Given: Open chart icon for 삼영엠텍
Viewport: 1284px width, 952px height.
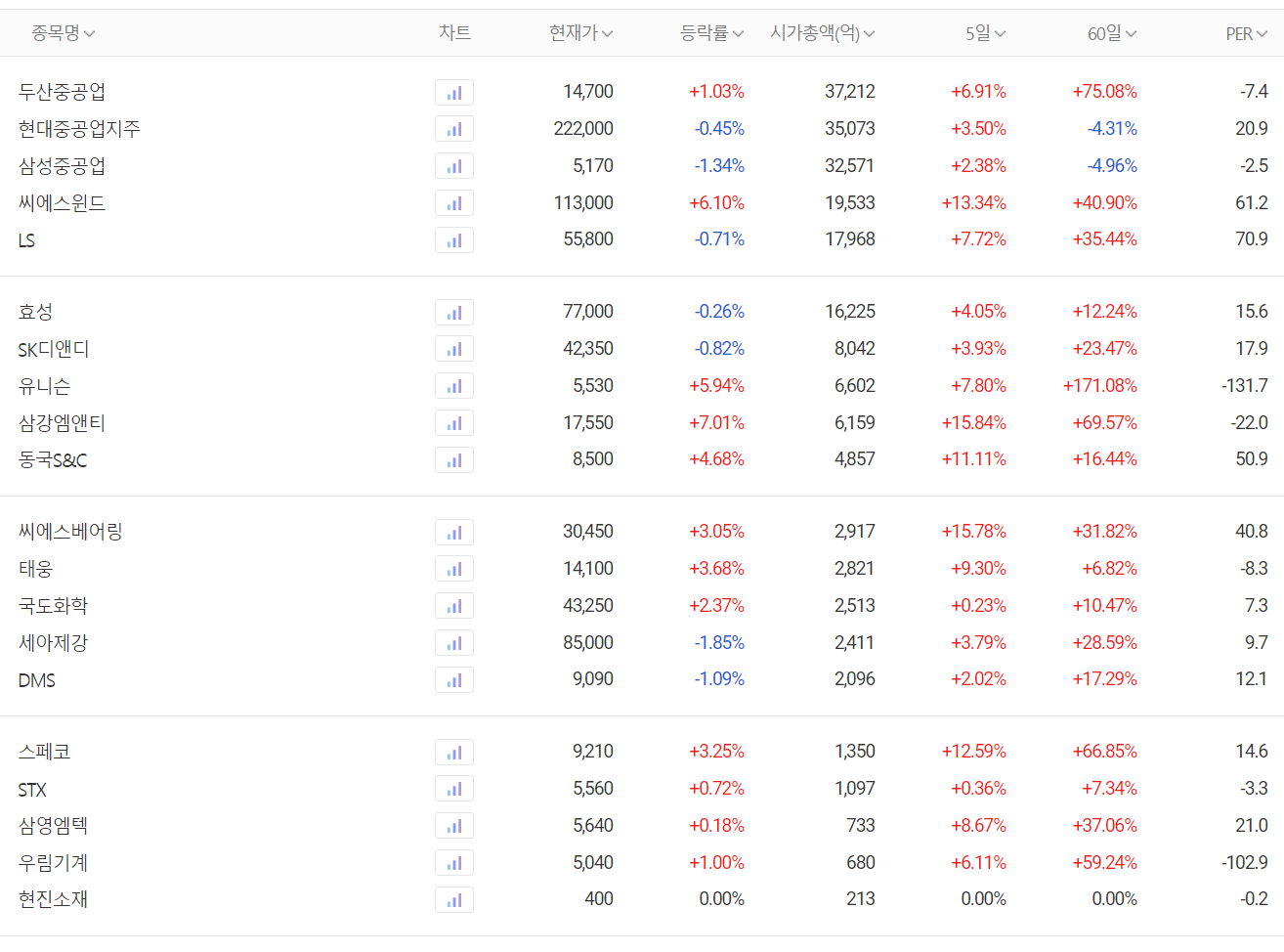Looking at the screenshot, I should (x=454, y=826).
